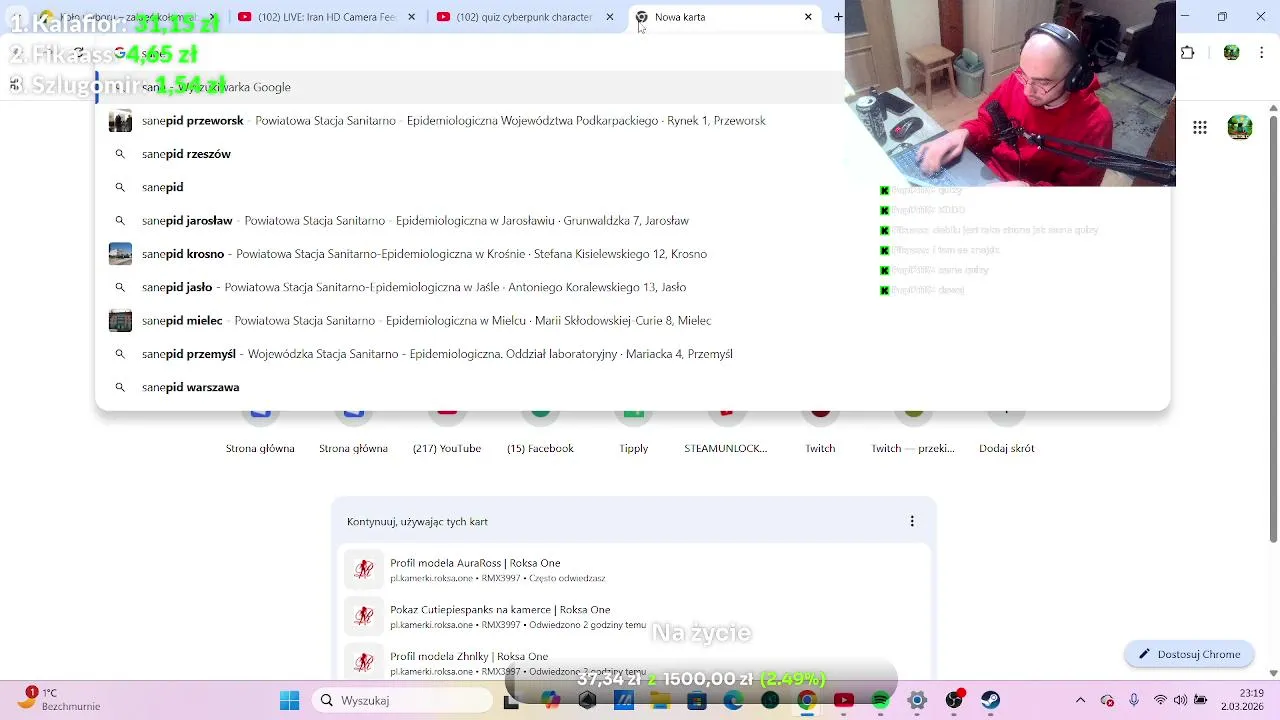Viewport: 1280px width, 720px height.
Task: Click the sanepid przeworsk place thumbnail
Action: click(x=120, y=121)
